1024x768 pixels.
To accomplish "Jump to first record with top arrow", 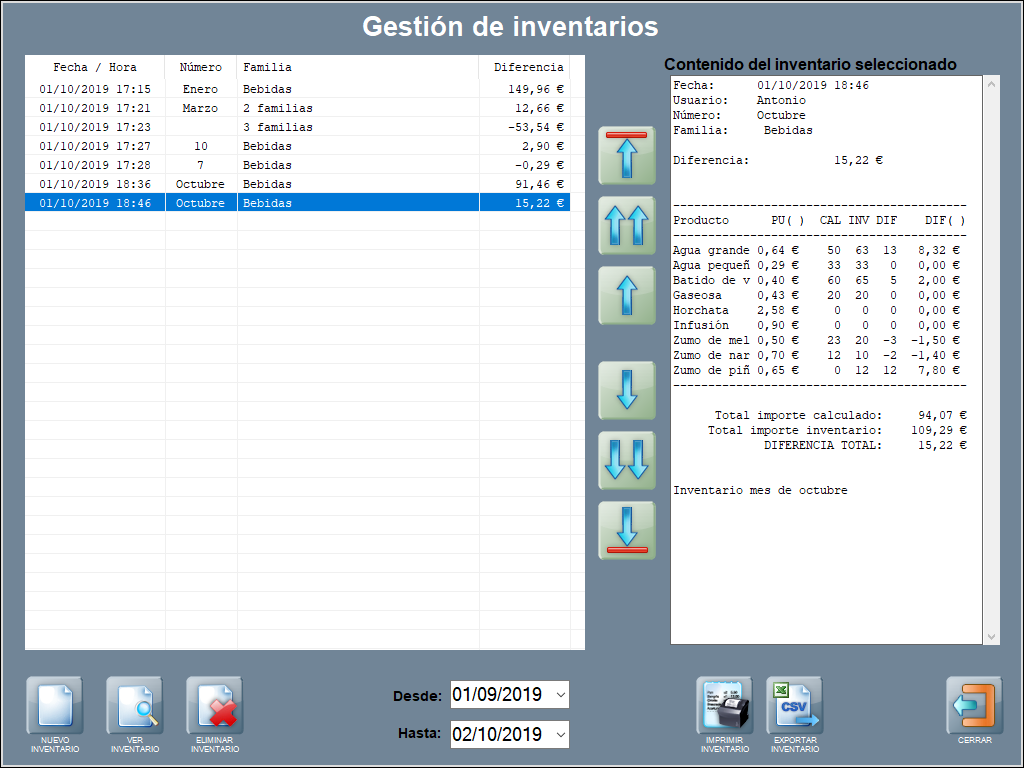I will click(627, 156).
